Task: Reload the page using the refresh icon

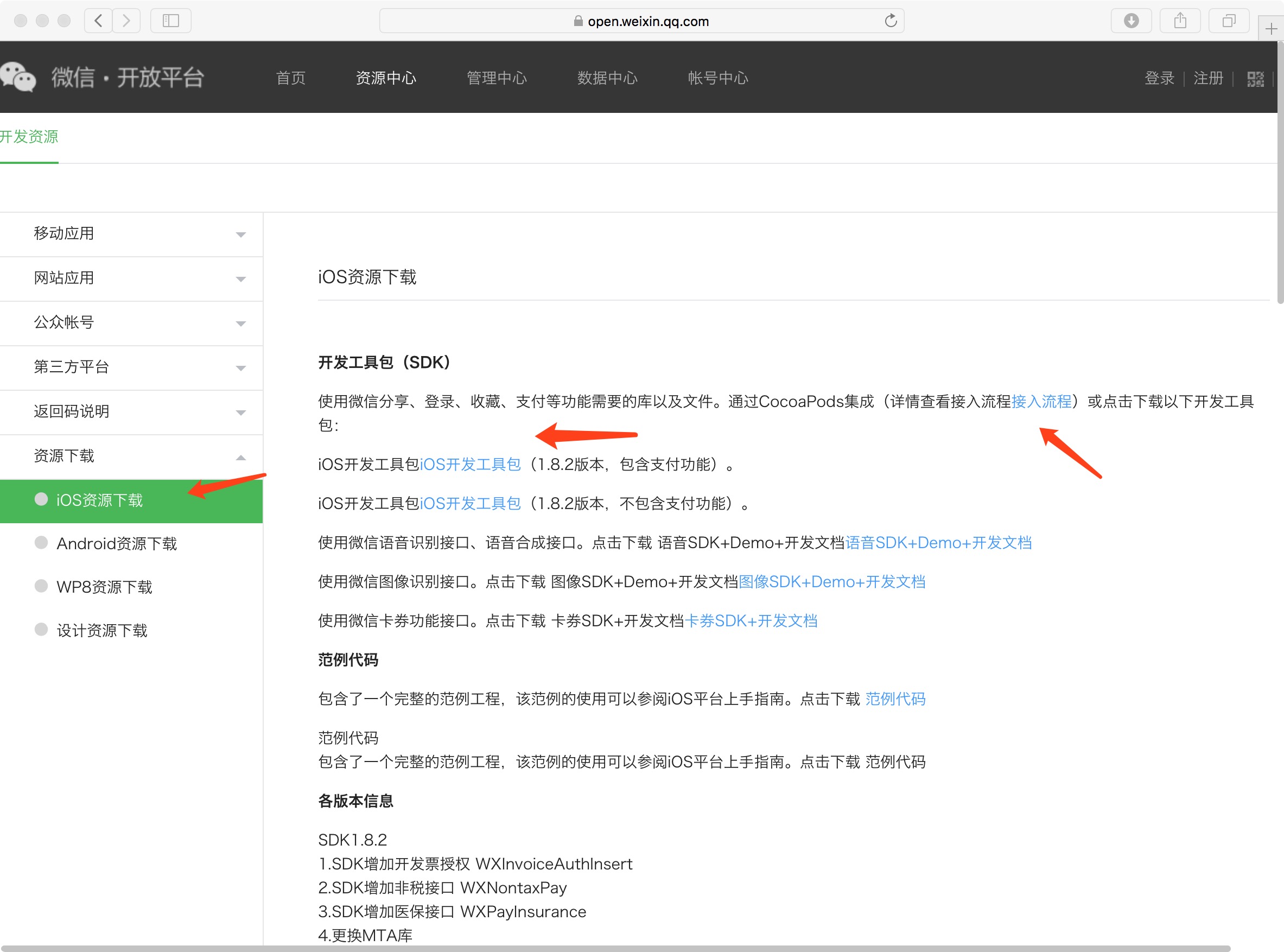Action: (891, 21)
